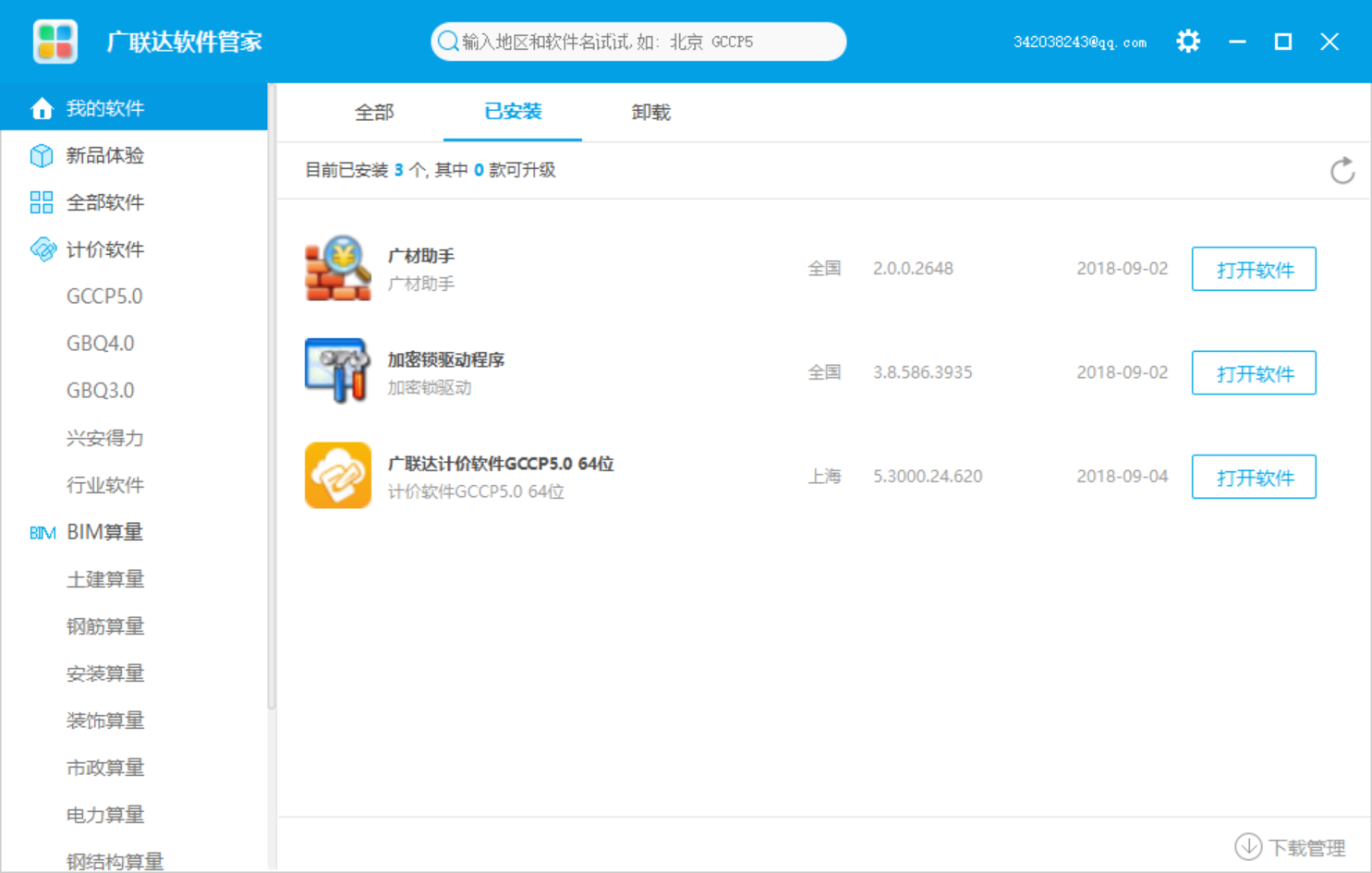Click the 广材助手 brick wall icon
Screen dimensions: 1372x873
point(338,268)
